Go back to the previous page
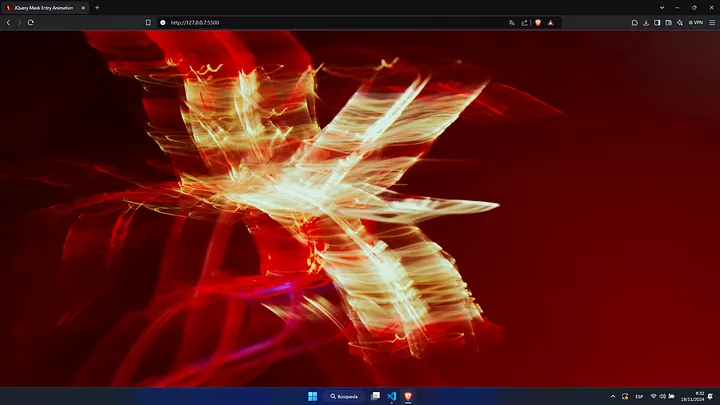The image size is (720, 405). click(8, 22)
